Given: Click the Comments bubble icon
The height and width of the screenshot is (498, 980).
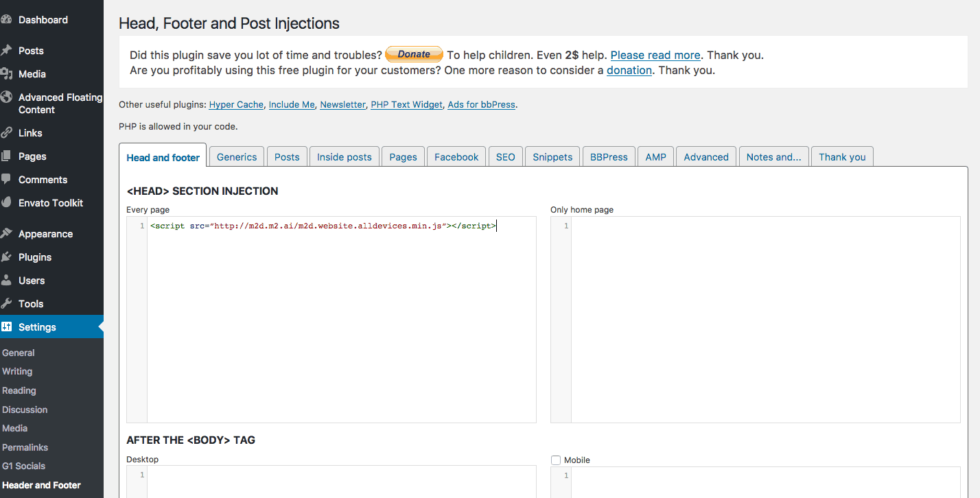Looking at the screenshot, I should pos(6,179).
